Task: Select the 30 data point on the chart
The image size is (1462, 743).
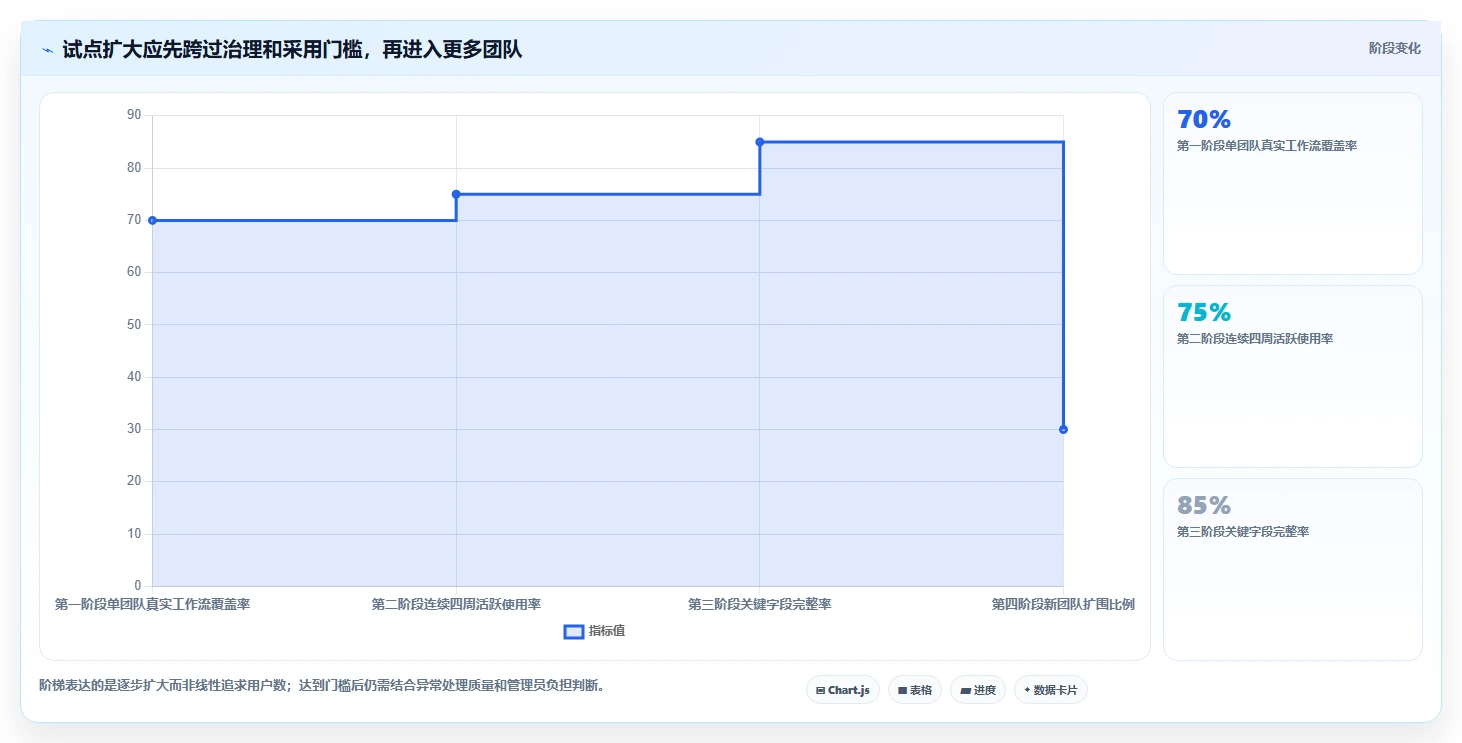Action: coord(1063,429)
